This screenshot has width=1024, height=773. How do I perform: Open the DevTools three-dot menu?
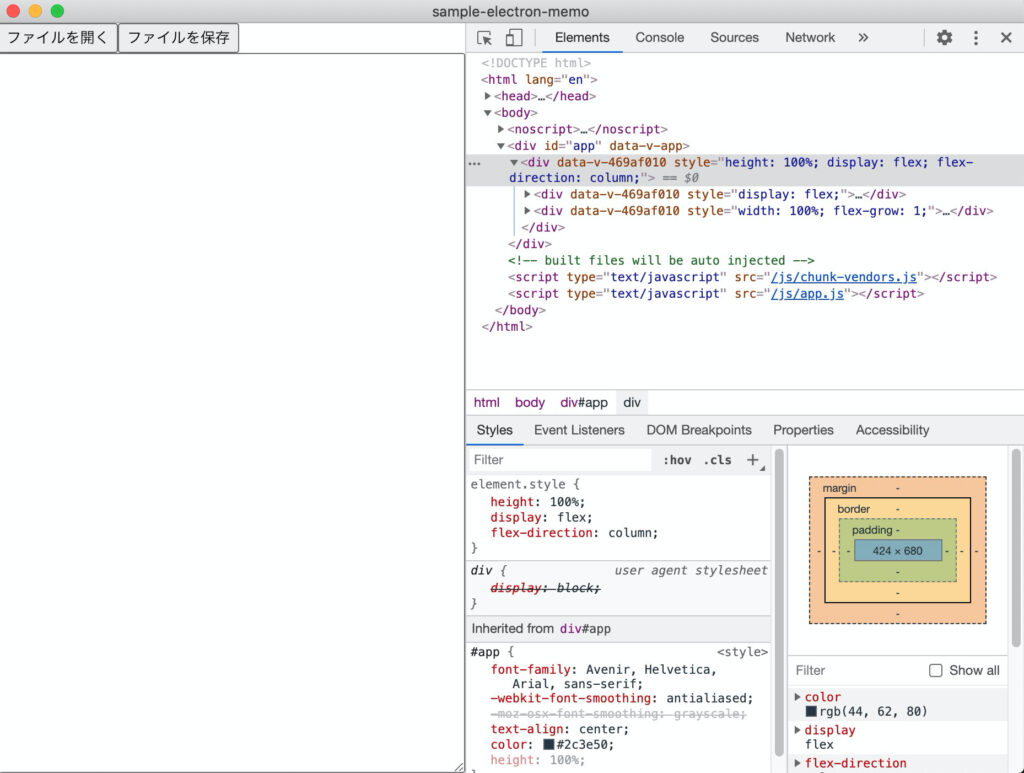976,38
